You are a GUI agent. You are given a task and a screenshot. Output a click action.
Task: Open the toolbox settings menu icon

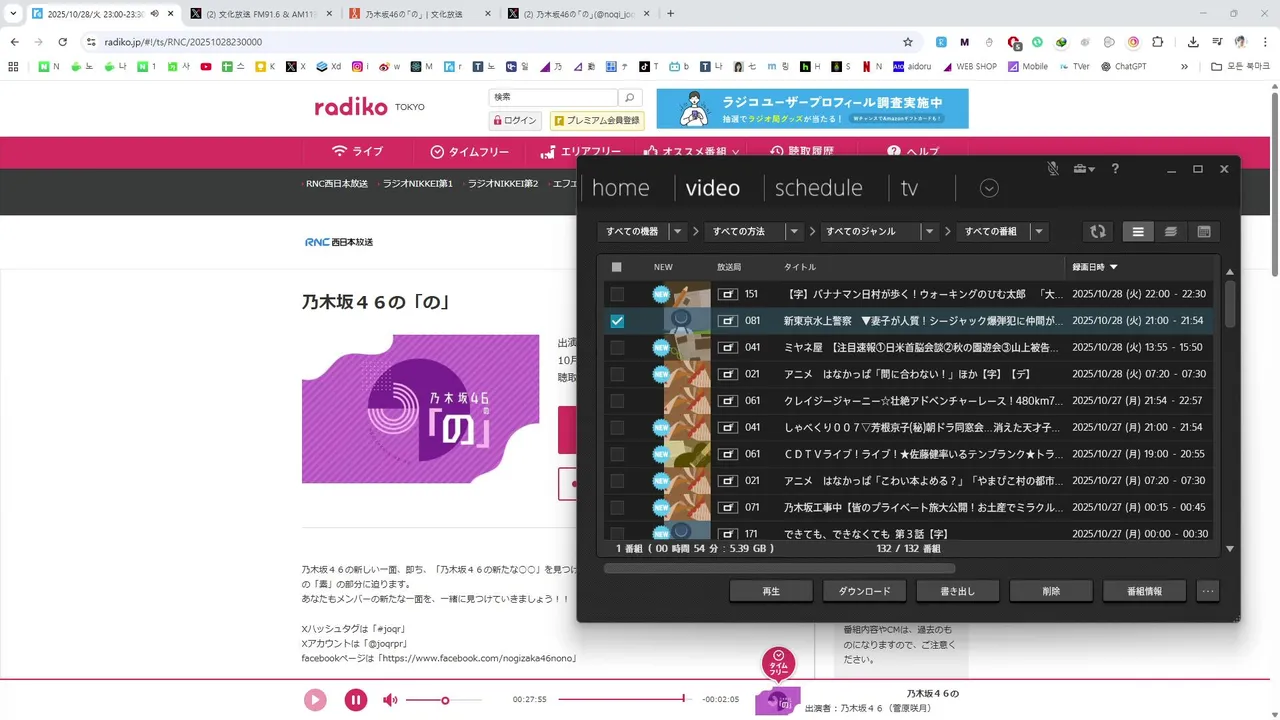[1084, 169]
